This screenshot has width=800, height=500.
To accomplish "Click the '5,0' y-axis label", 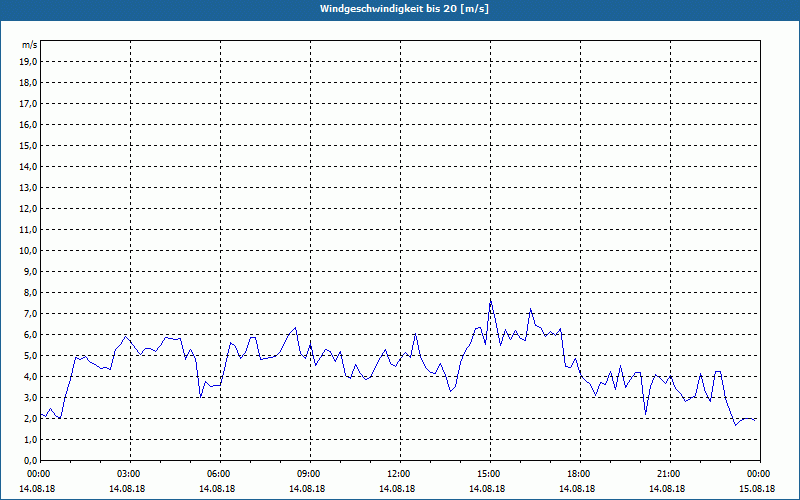I will coord(30,356).
